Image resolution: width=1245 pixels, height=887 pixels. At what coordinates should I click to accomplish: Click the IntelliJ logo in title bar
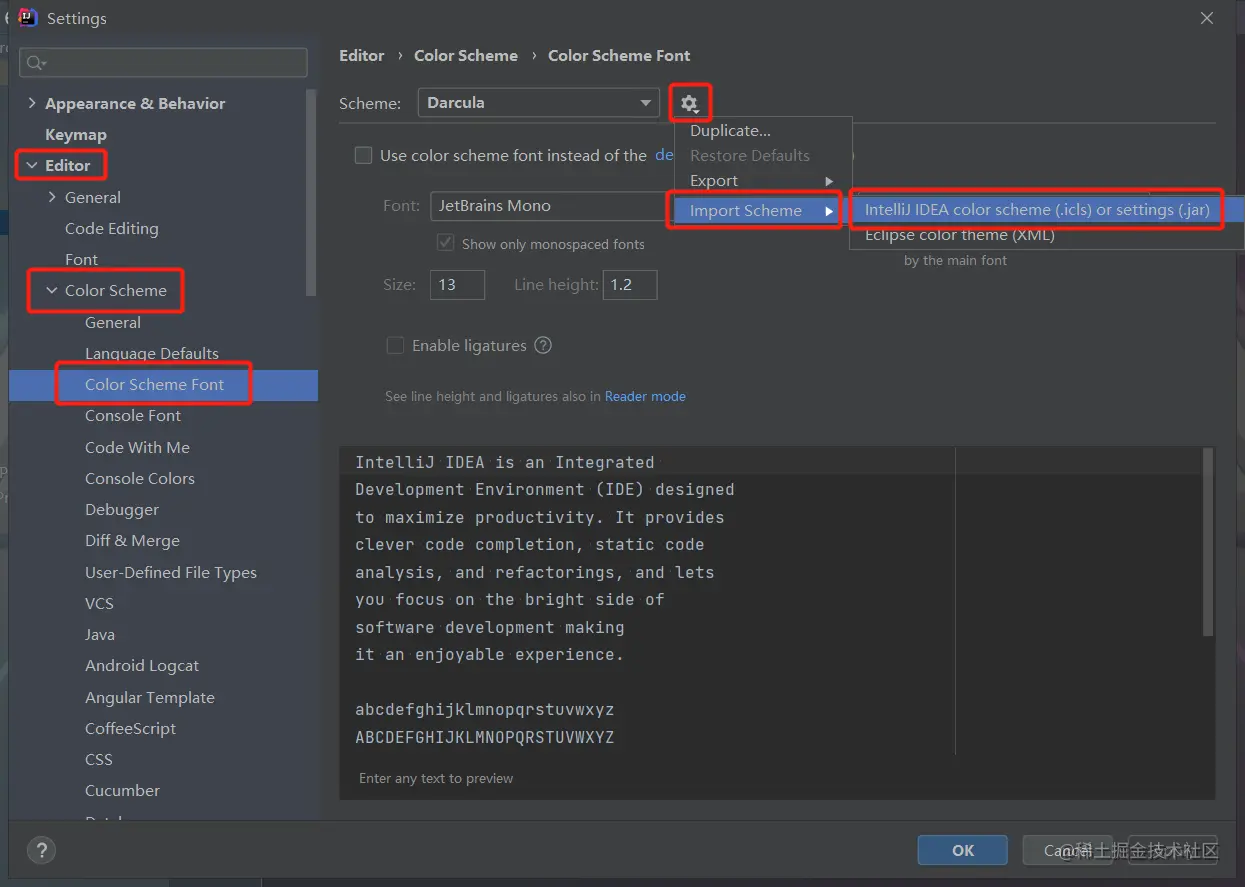tap(28, 18)
